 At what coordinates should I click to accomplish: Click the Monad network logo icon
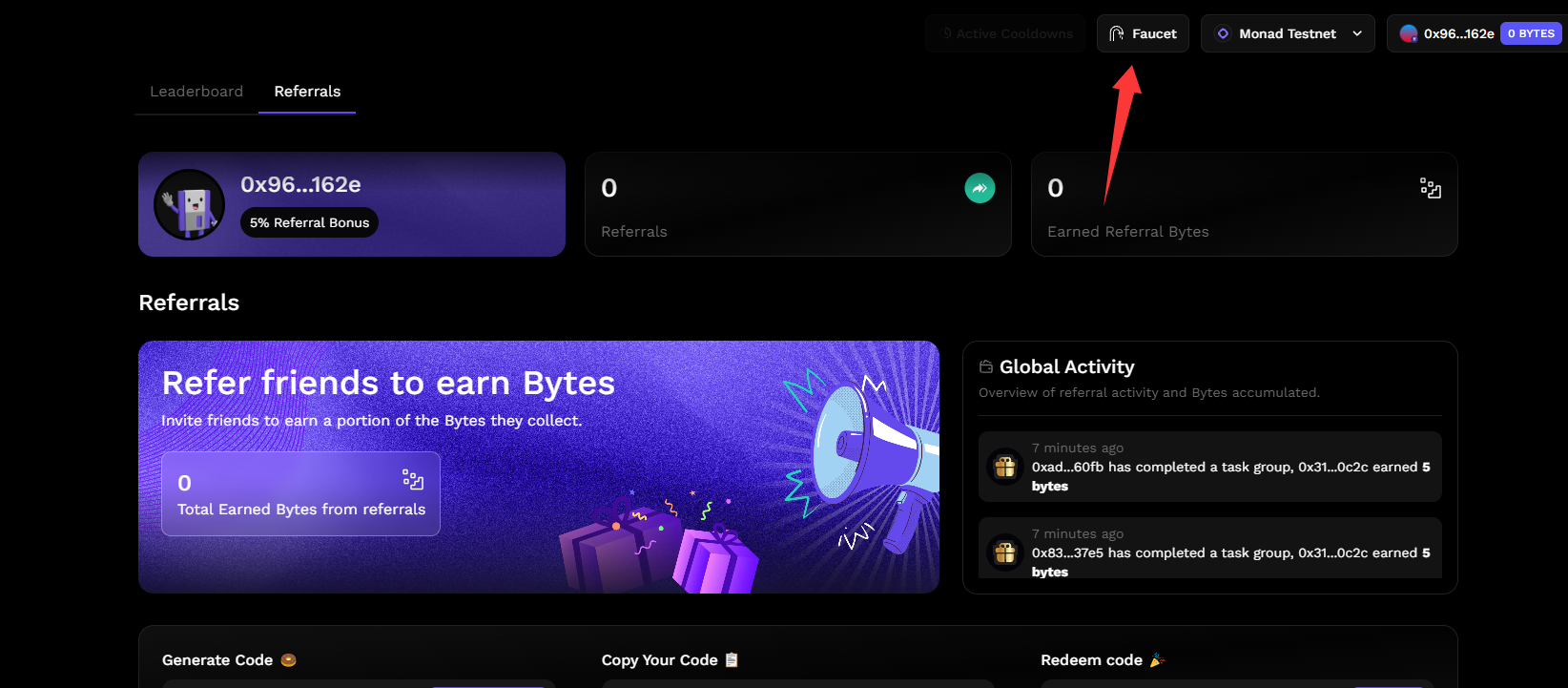point(1223,33)
